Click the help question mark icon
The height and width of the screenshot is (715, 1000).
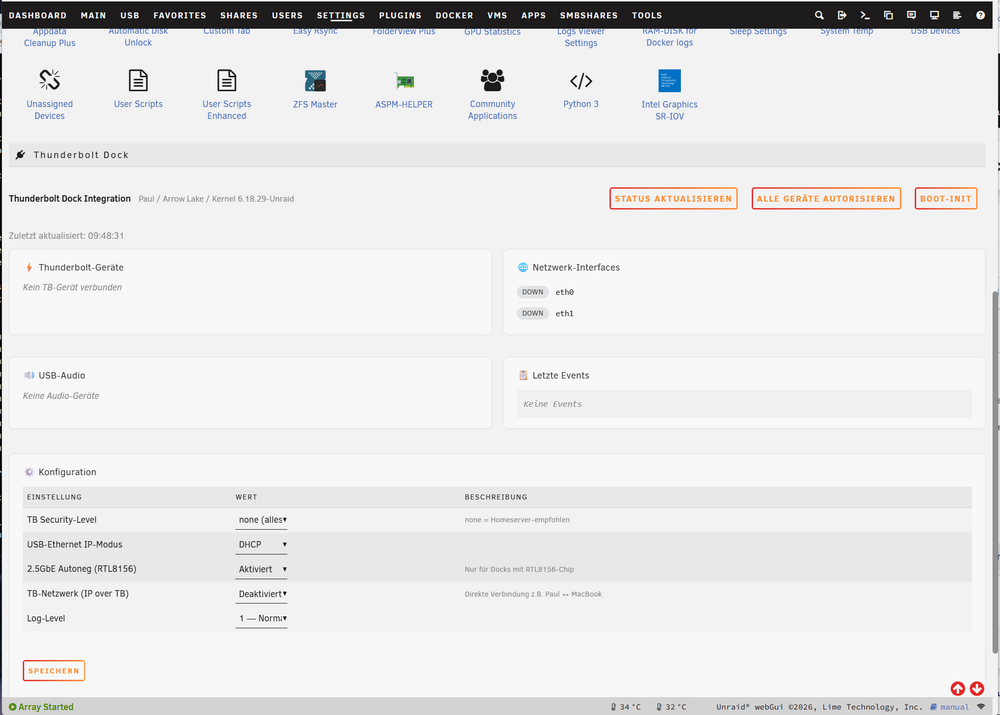[980, 15]
